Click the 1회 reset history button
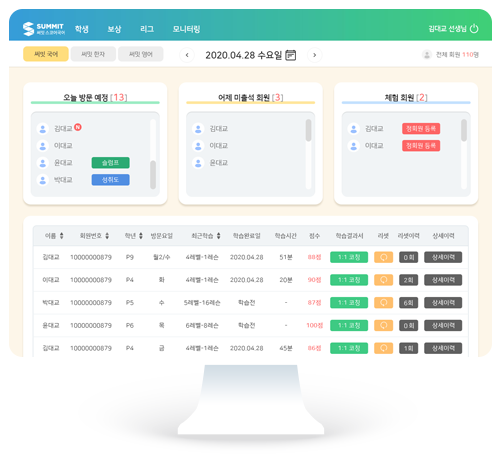 (409, 348)
